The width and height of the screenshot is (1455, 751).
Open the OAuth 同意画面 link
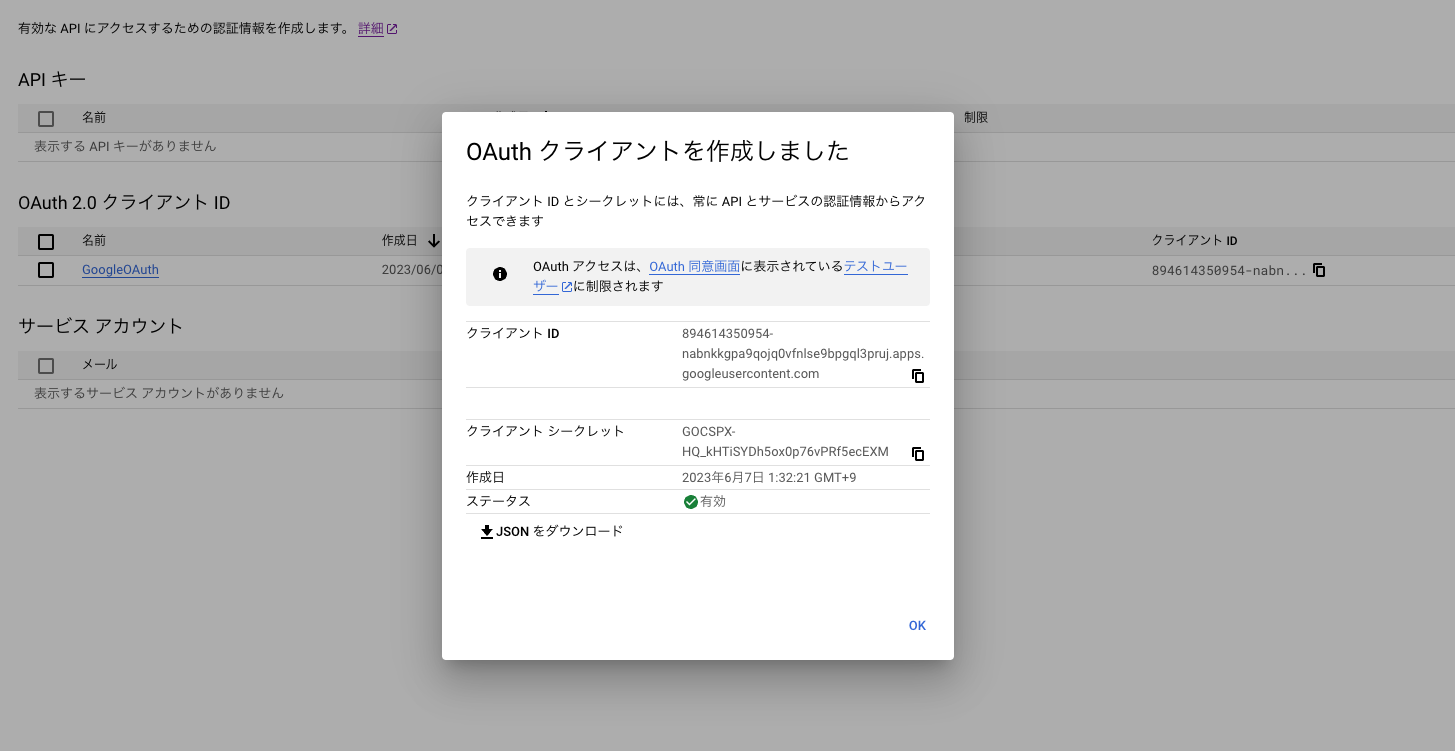tap(694, 267)
